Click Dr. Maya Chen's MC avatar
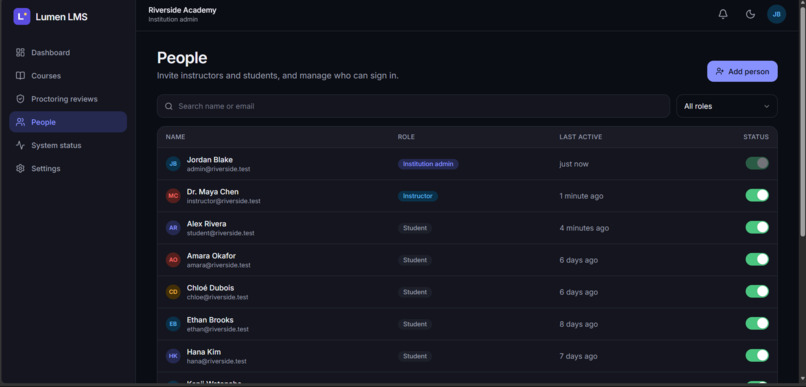The image size is (806, 387). [x=173, y=196]
